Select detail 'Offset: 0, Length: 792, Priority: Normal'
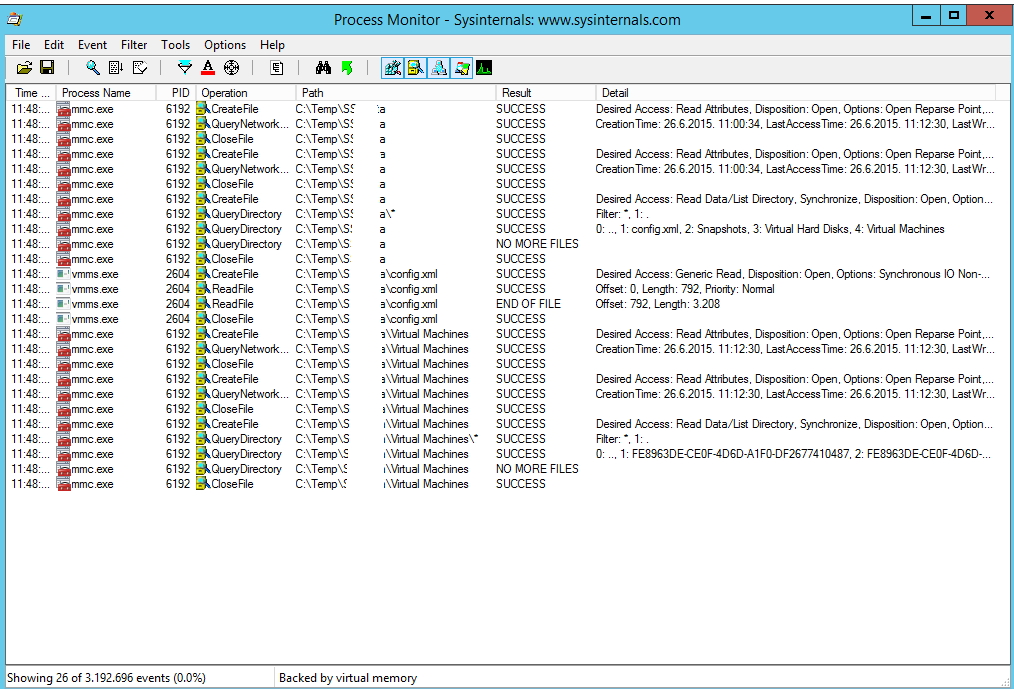 [685, 289]
